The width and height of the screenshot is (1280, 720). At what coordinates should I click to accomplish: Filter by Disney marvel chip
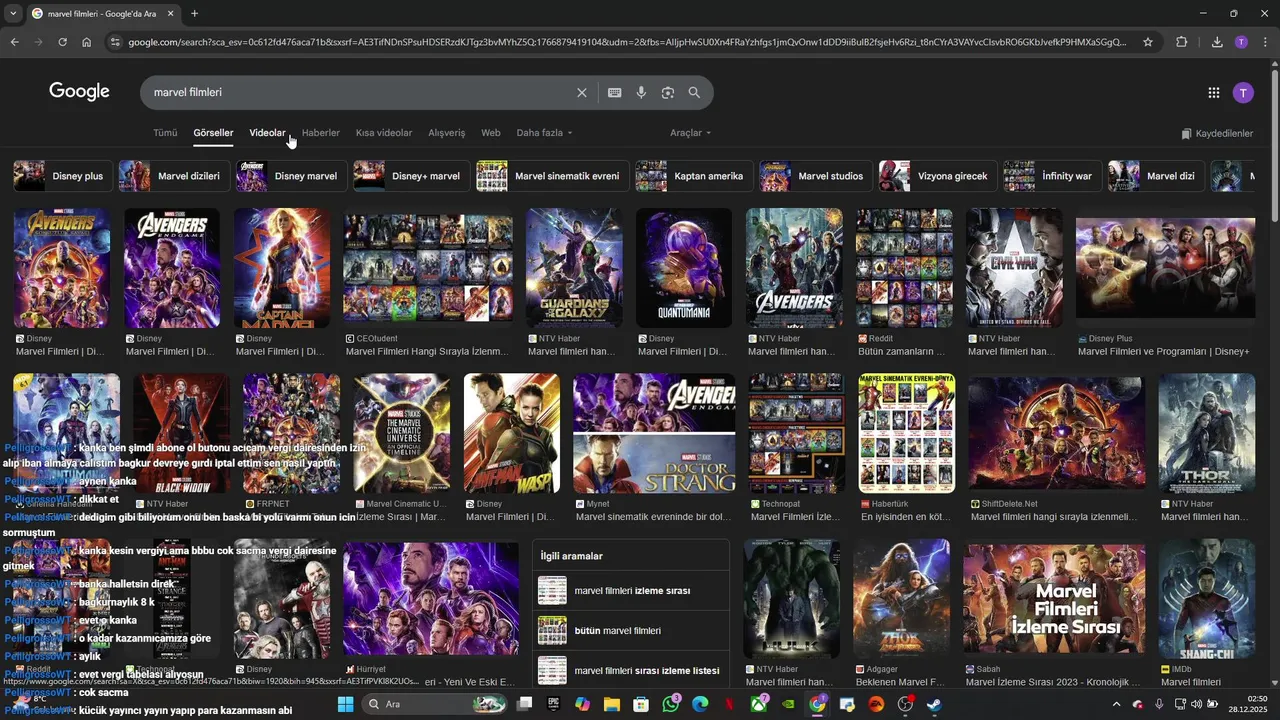(291, 176)
